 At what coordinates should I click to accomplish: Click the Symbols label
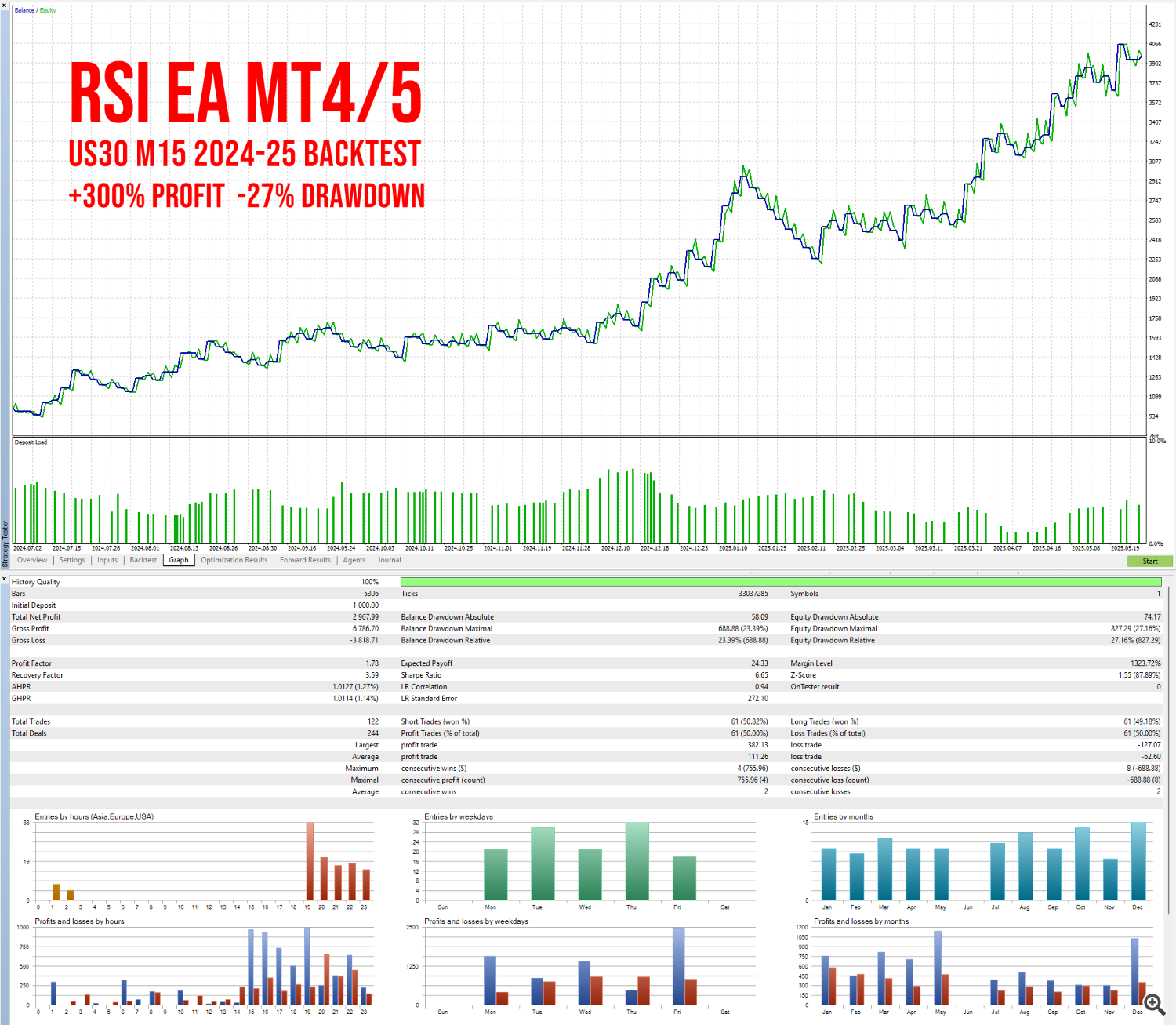point(804,594)
